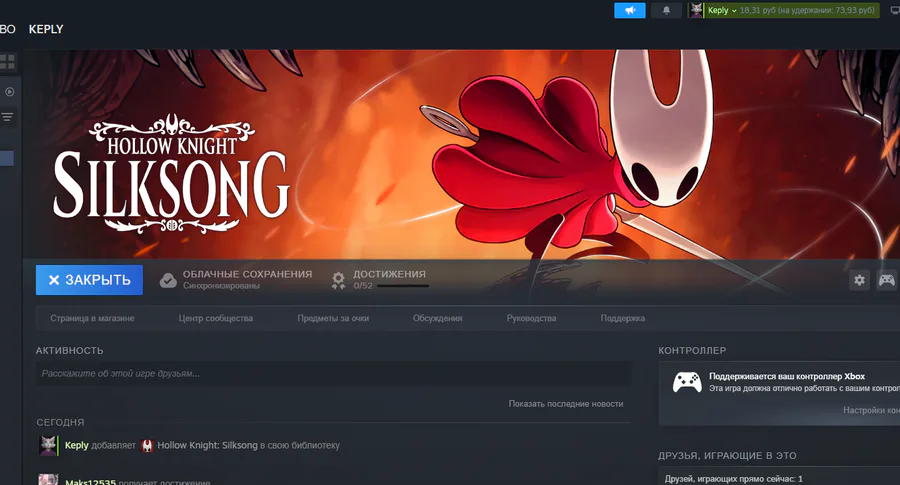The image size is (900, 485).
Task: Open ДОСТИЖЕНИЯ label
Action: click(x=389, y=274)
